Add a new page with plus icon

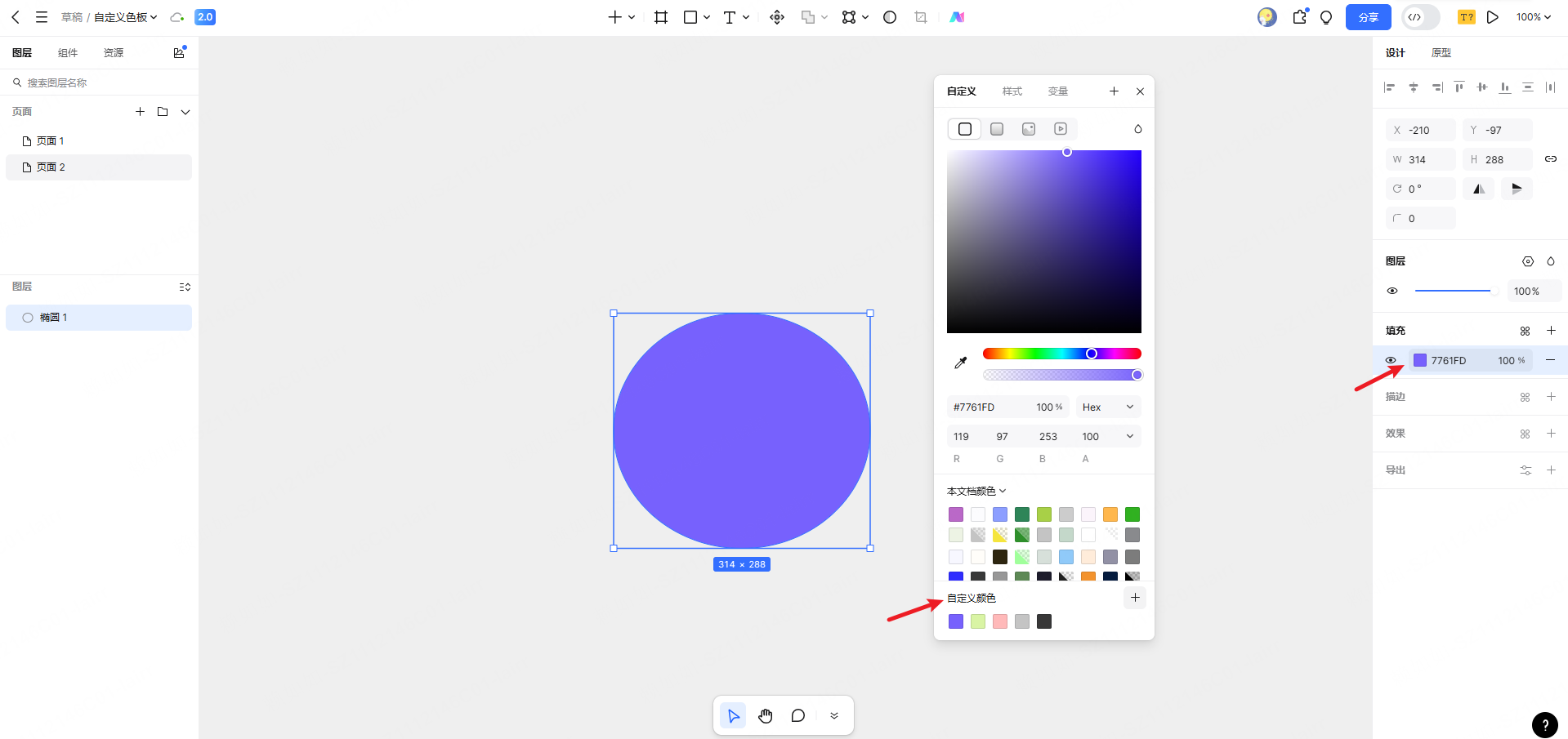(x=140, y=112)
